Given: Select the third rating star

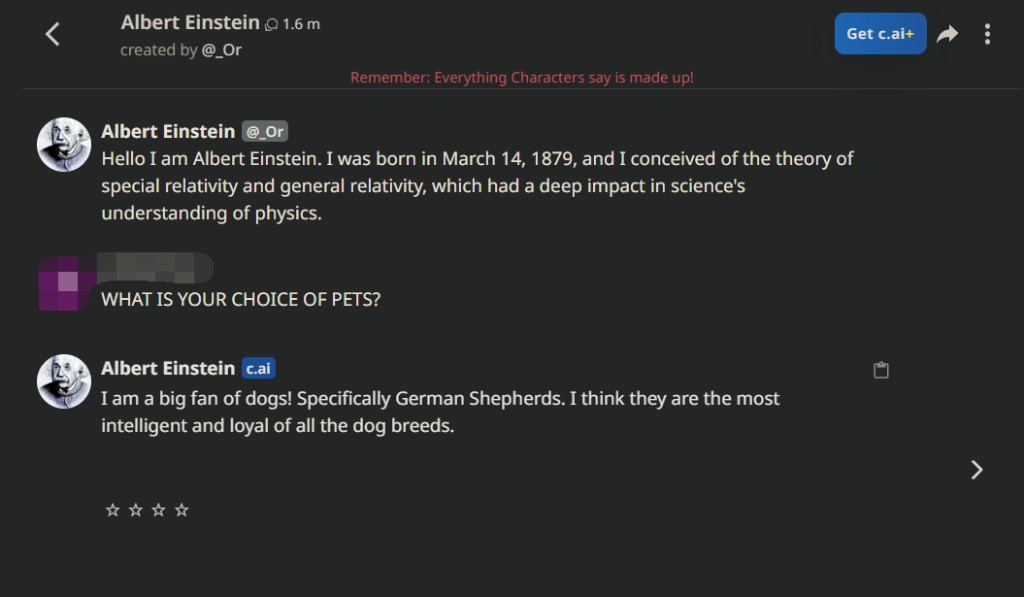Looking at the screenshot, I should (x=158, y=510).
